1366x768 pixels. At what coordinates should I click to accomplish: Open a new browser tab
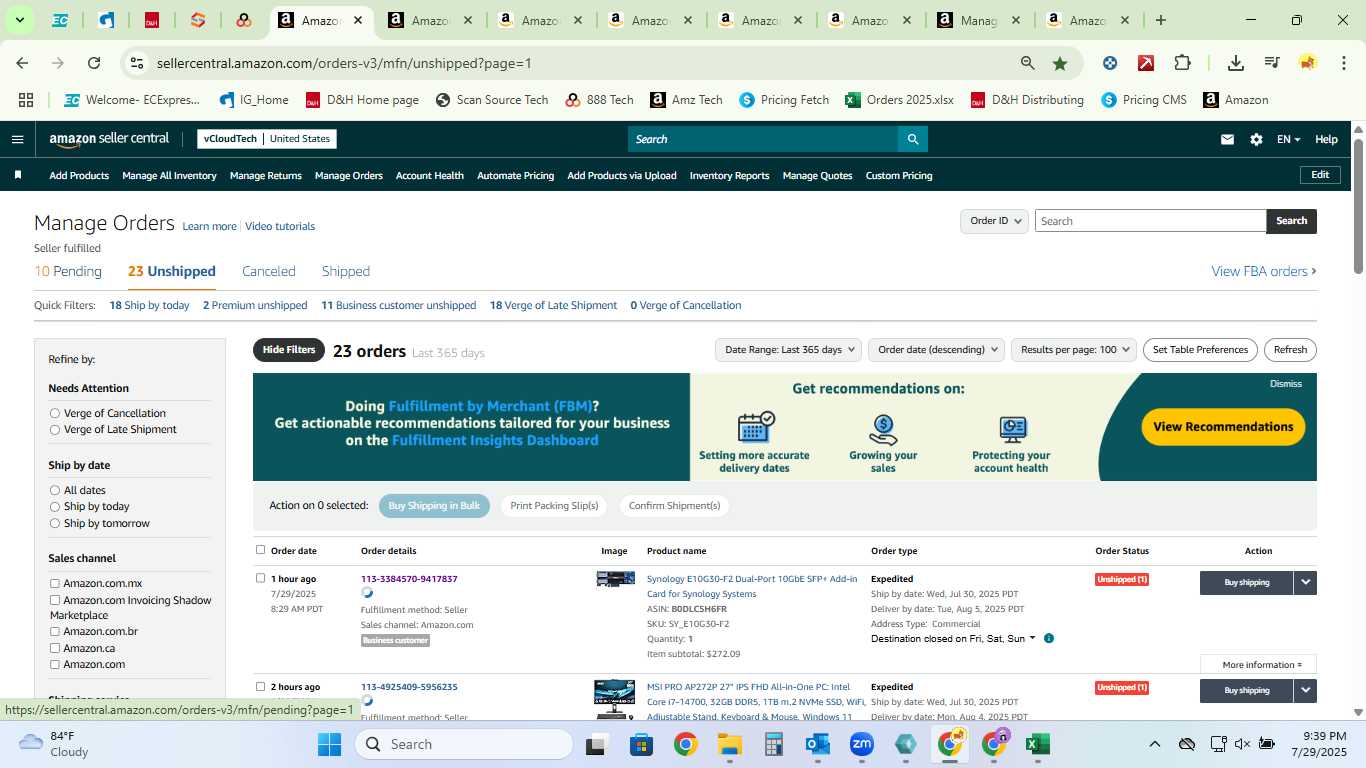[1161, 20]
